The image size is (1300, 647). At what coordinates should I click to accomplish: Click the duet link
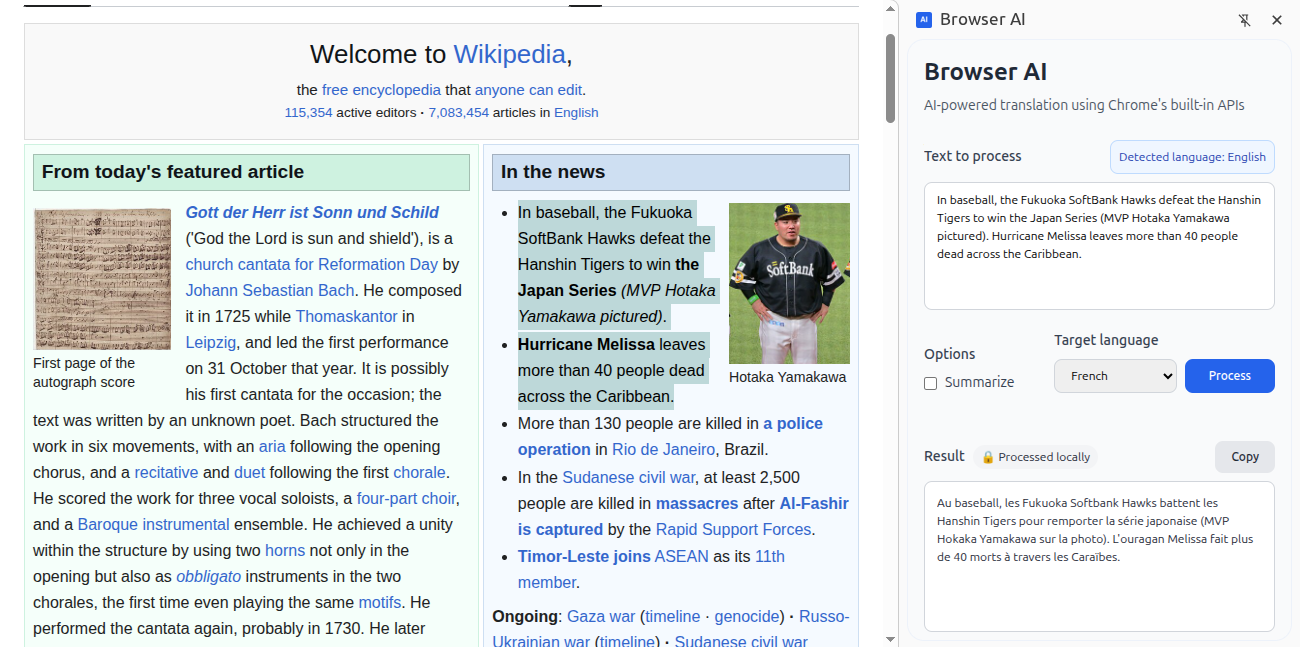point(250,472)
